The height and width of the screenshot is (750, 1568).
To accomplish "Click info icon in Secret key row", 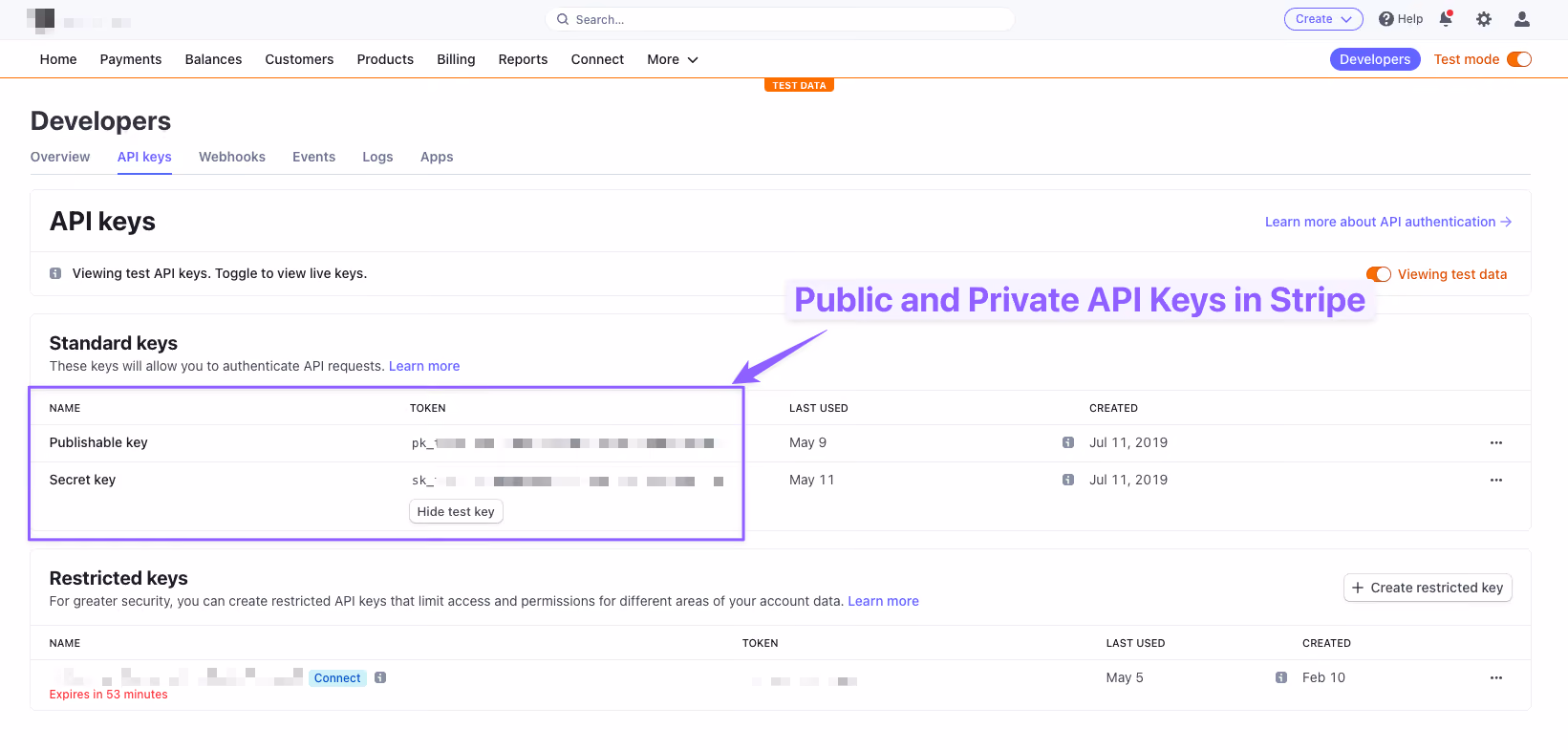I will point(1068,480).
